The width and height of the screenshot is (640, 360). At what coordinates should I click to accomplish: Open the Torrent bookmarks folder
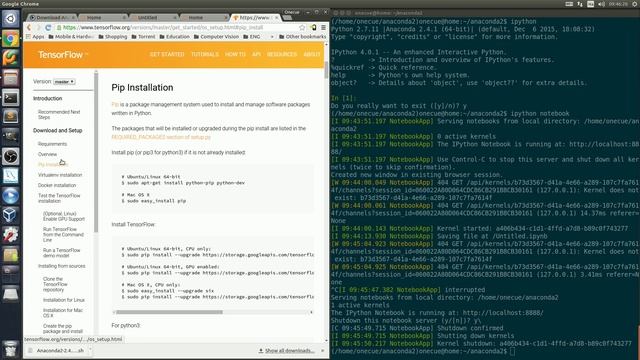(x=143, y=37)
